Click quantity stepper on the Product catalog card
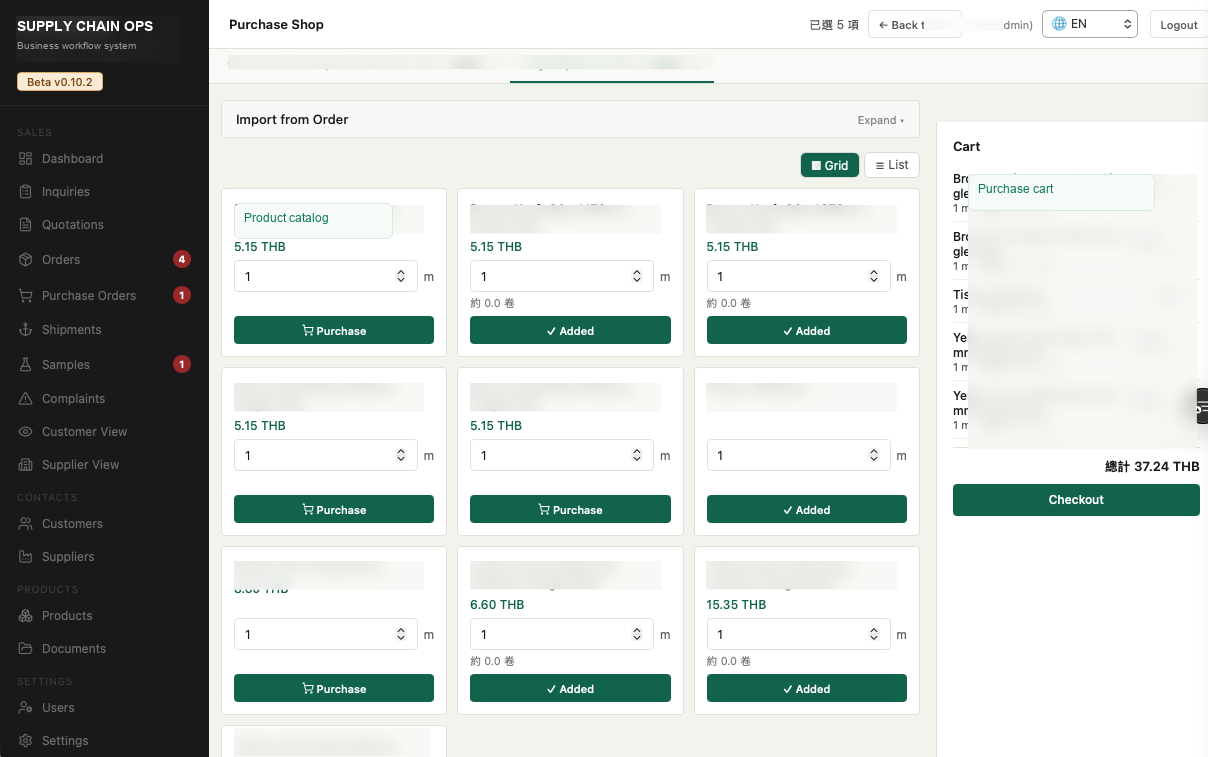Screen dimensions: 1208x757 click(x=401, y=276)
